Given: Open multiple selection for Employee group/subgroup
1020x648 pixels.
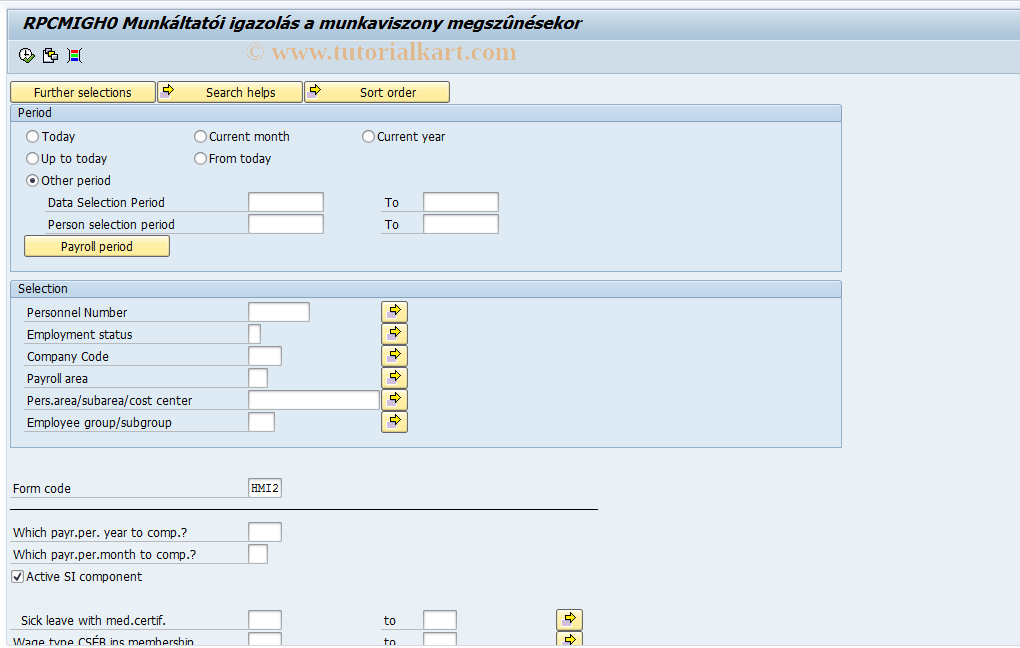Looking at the screenshot, I should point(394,421).
